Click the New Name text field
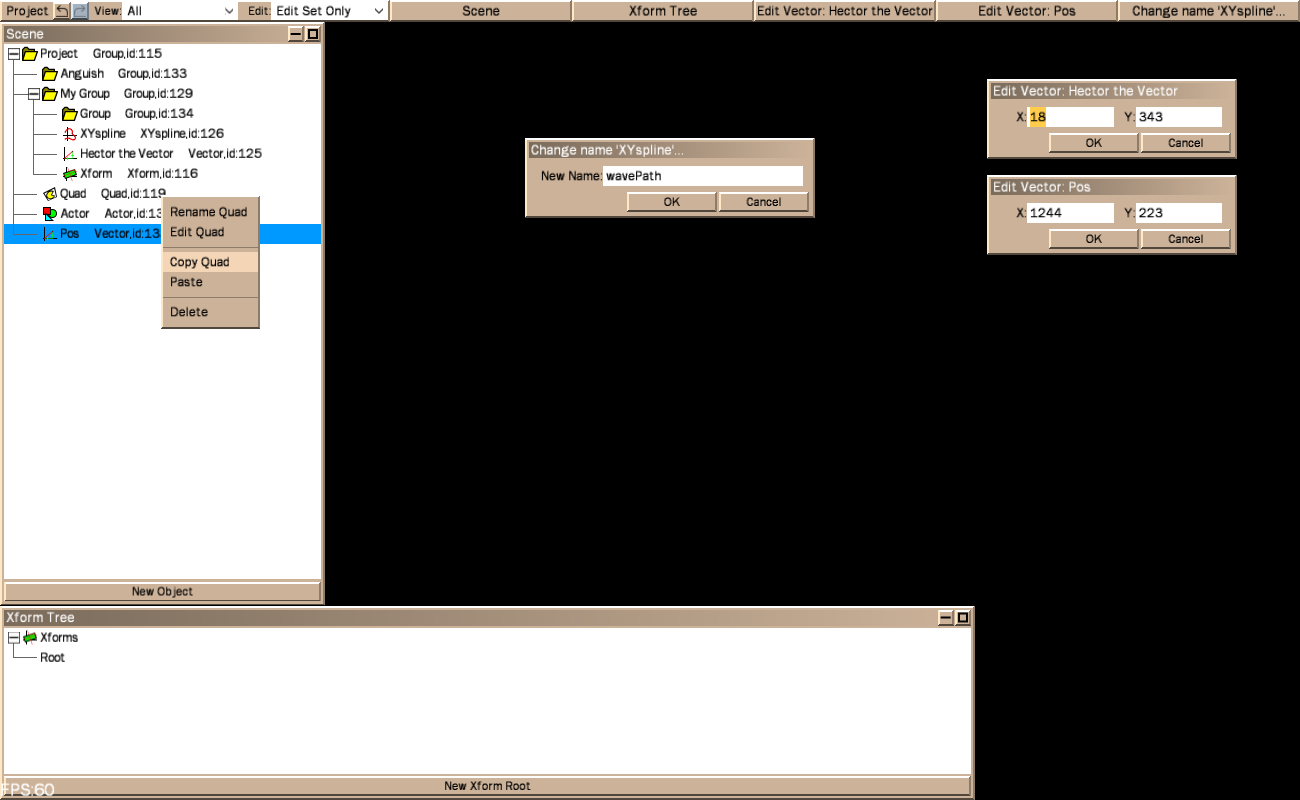Screen dimensions: 1300x800 [x=702, y=176]
